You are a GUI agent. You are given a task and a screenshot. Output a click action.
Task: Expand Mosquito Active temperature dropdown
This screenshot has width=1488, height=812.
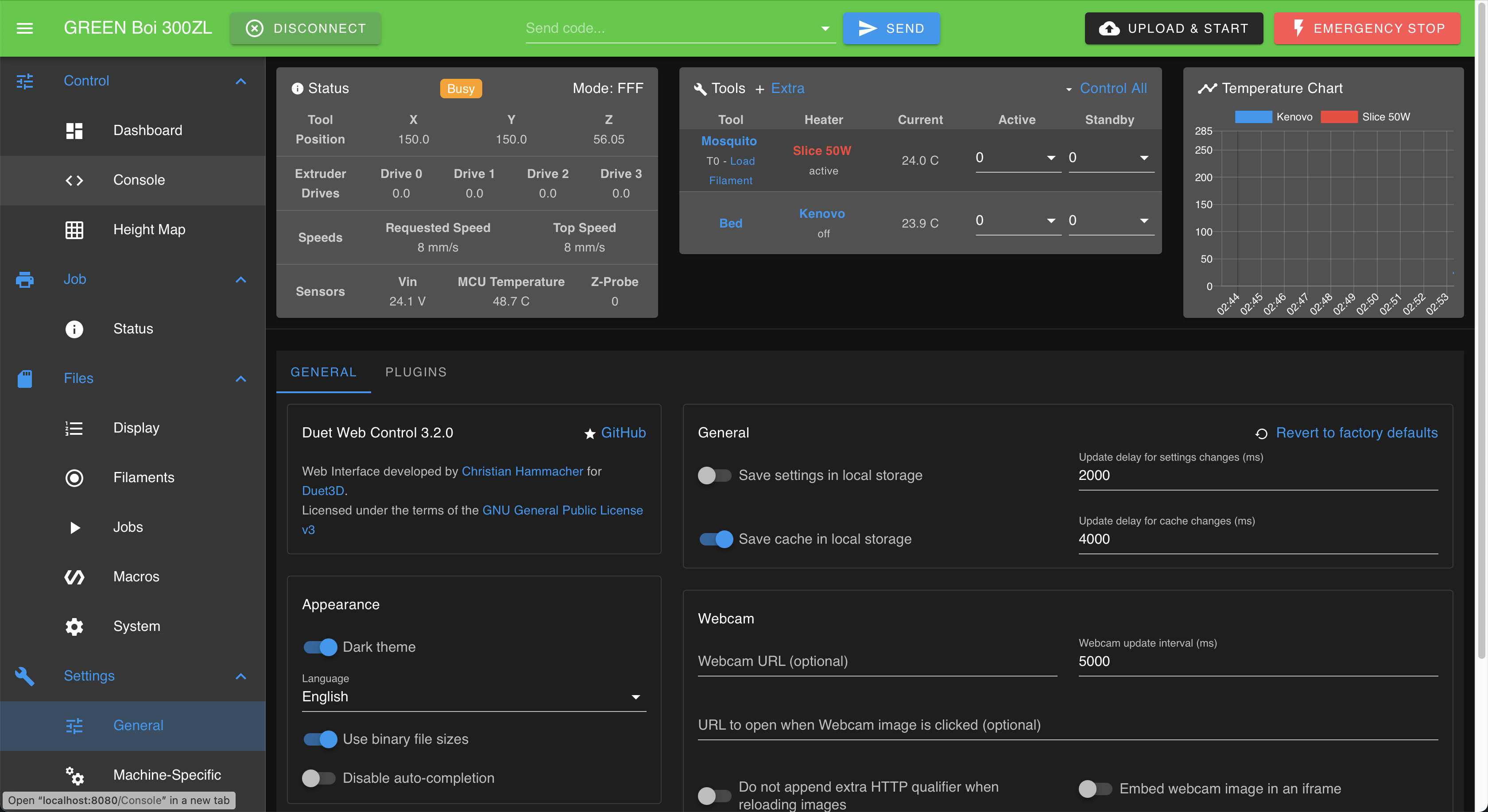click(1051, 158)
